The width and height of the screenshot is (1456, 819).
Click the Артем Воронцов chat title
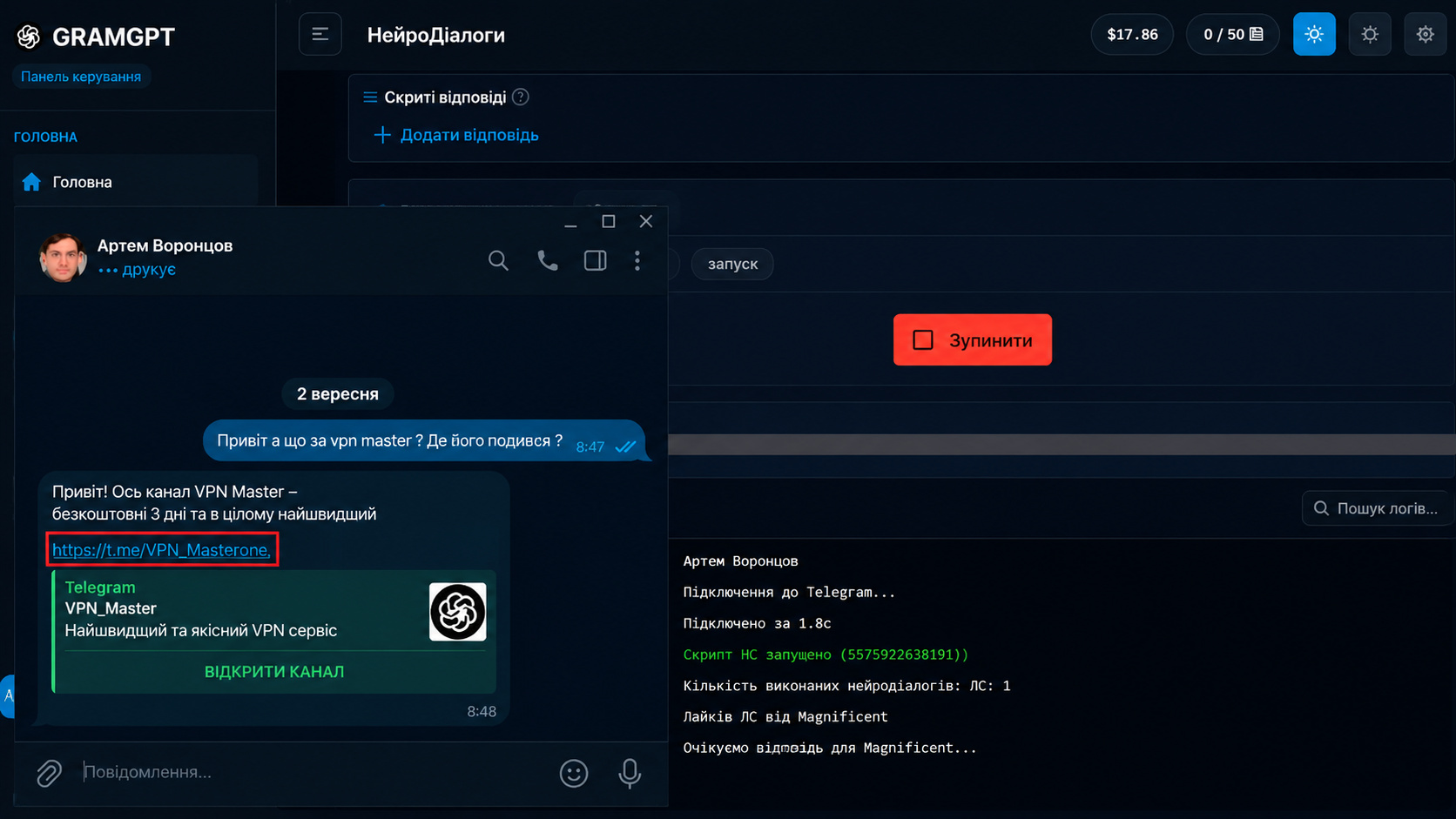pos(165,245)
